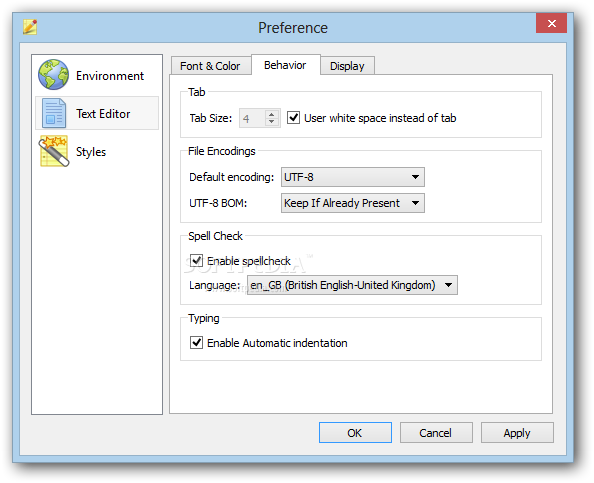Confirm settings with the OK button
The image size is (594, 483).
(x=355, y=433)
